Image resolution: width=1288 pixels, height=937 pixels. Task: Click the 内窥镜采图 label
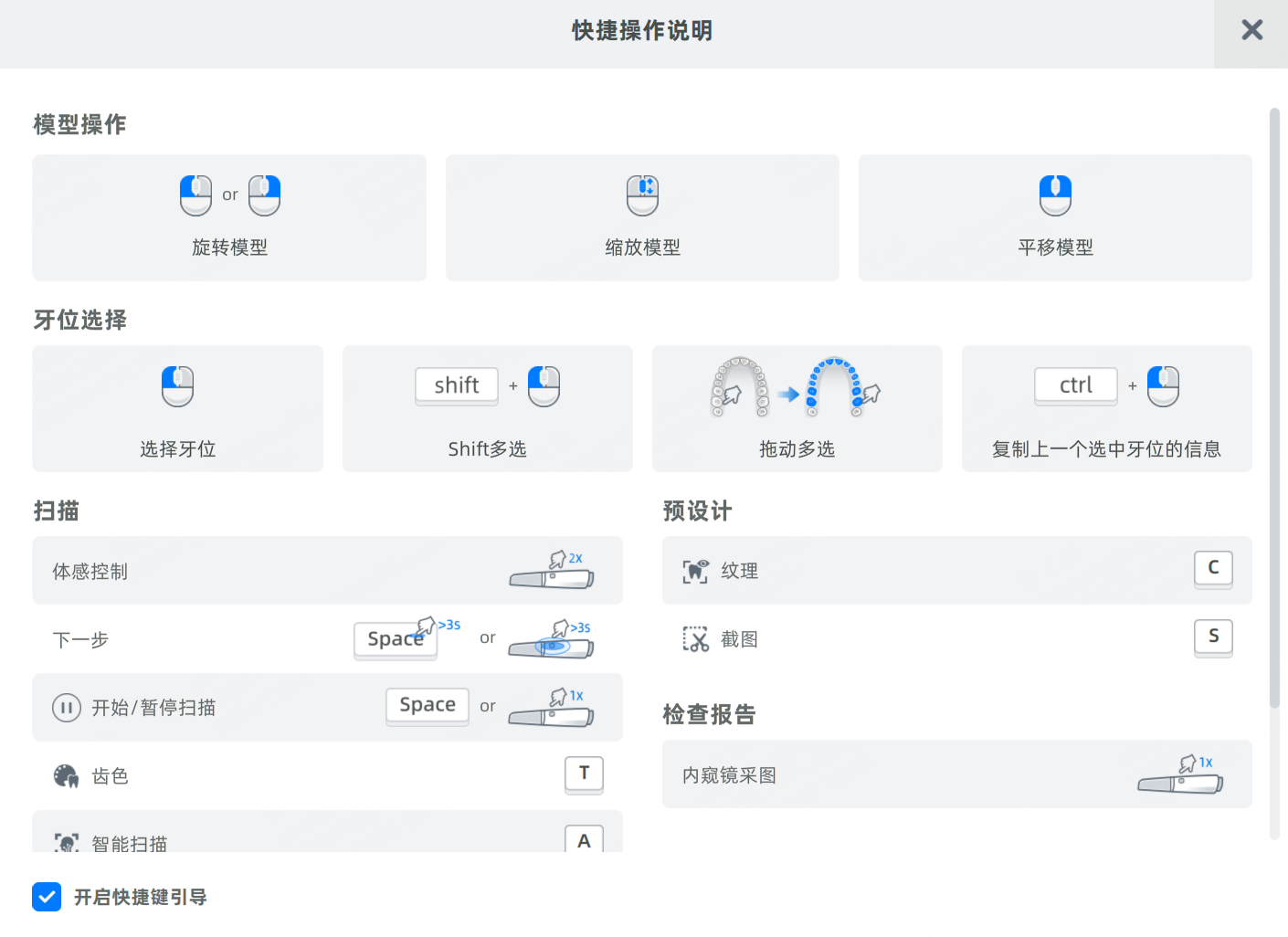[x=729, y=775]
